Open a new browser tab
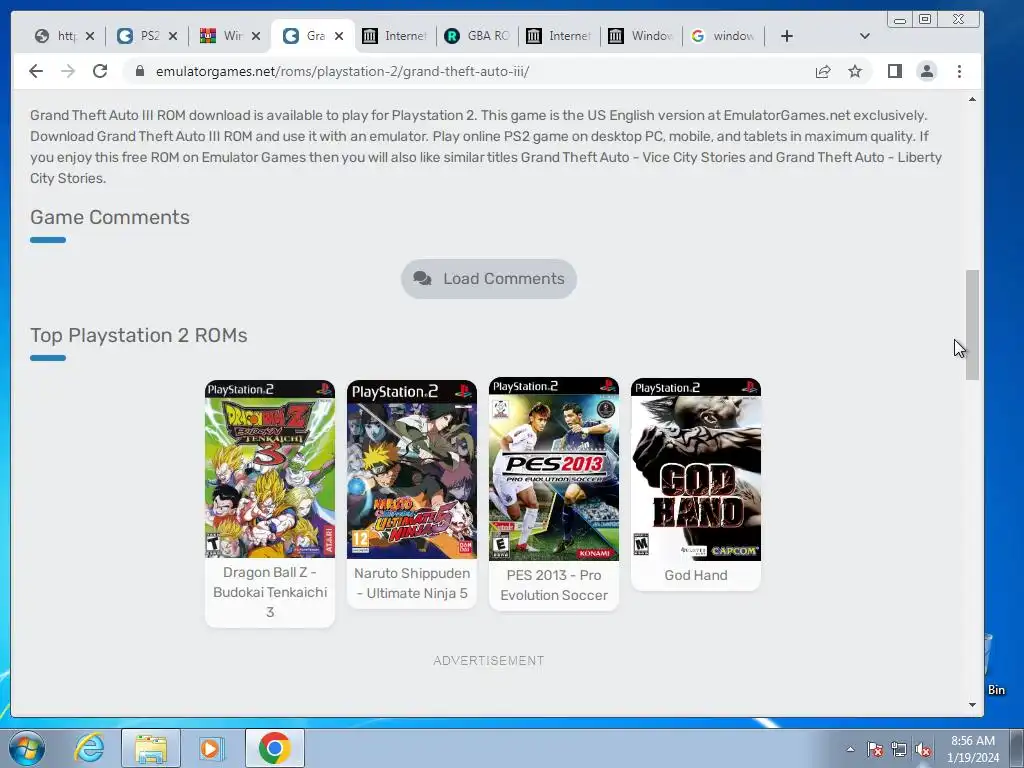 coord(787,36)
